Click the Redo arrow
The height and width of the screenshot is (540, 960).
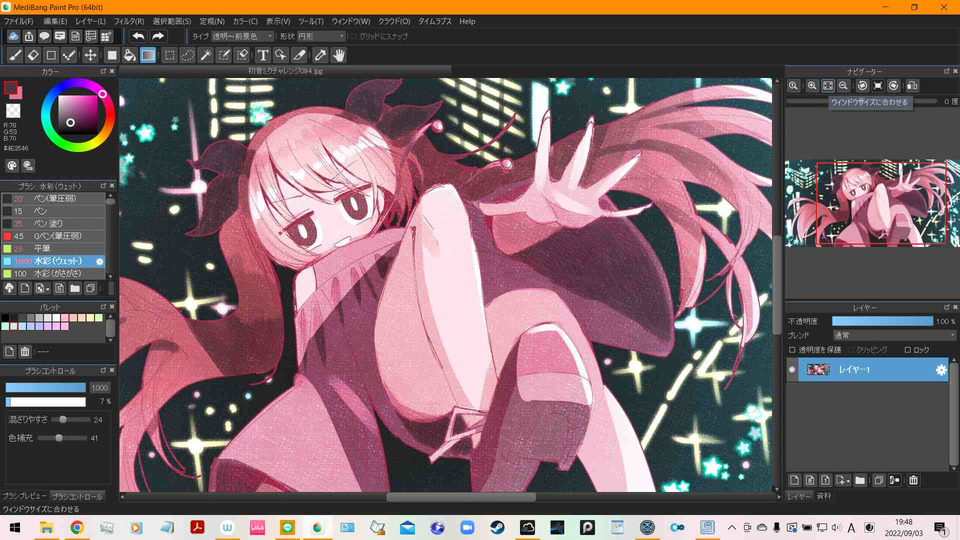pos(158,36)
